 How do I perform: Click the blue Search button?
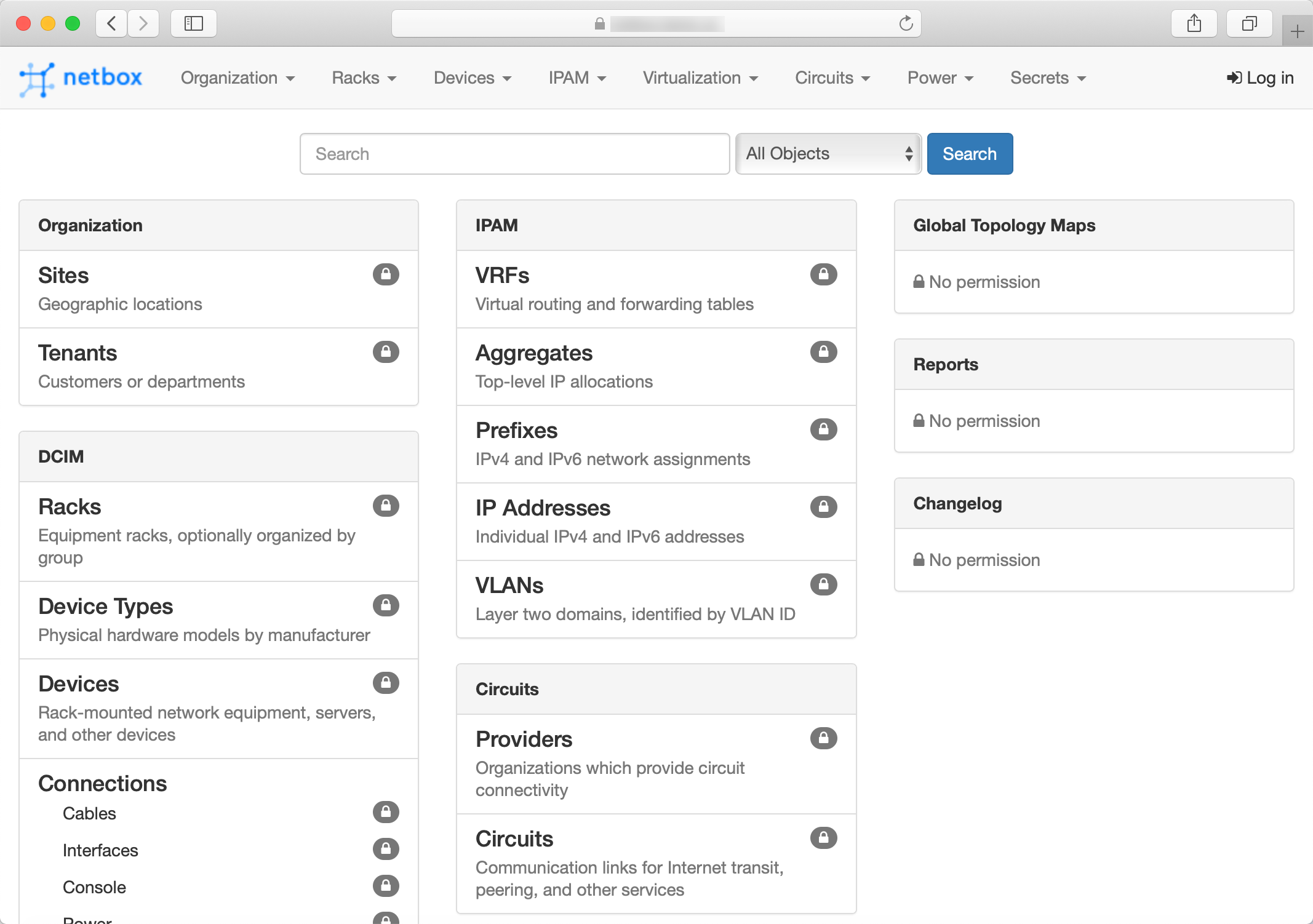(970, 154)
